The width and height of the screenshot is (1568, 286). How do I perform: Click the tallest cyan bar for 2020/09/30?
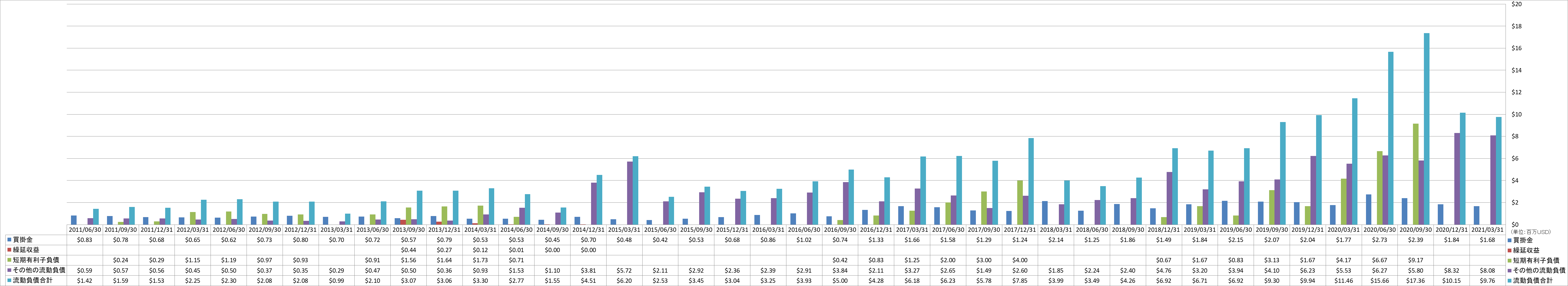tap(1427, 129)
